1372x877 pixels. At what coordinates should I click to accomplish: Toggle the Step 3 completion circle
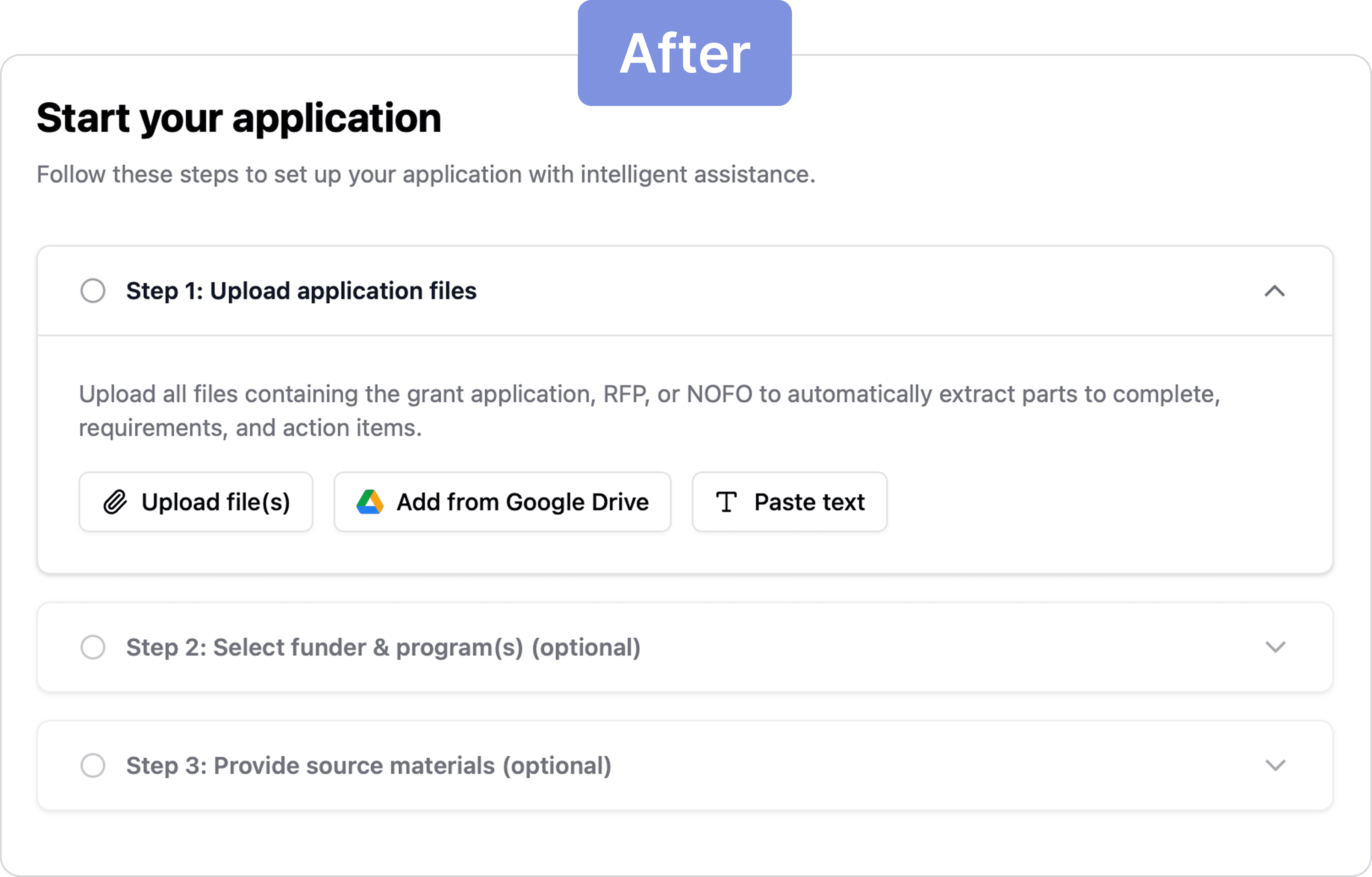tap(93, 765)
